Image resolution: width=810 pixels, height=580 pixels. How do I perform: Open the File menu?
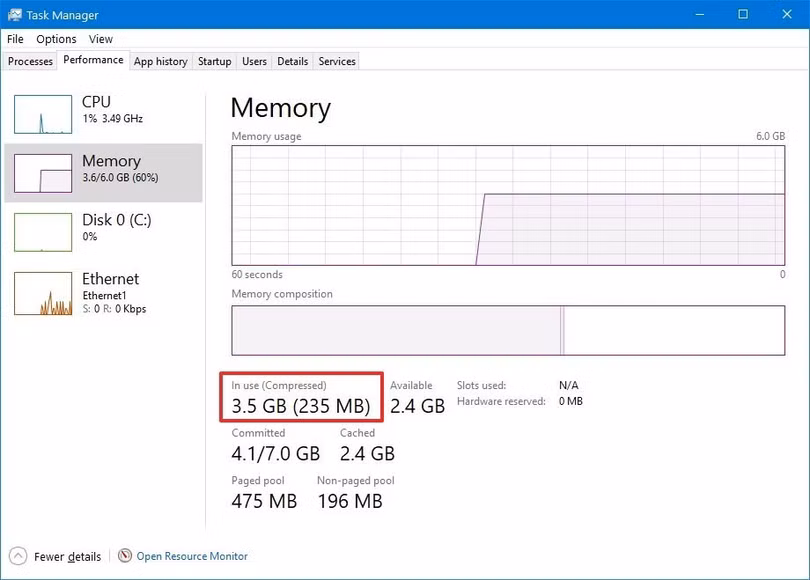pos(15,39)
